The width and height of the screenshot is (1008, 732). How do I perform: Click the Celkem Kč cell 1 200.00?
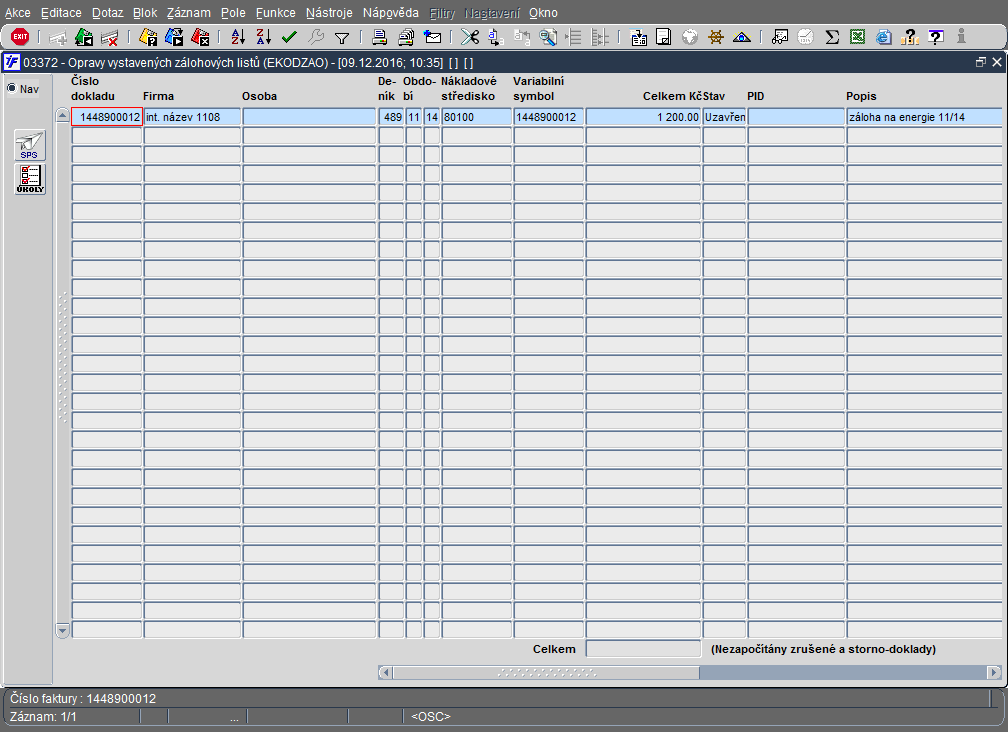[644, 117]
